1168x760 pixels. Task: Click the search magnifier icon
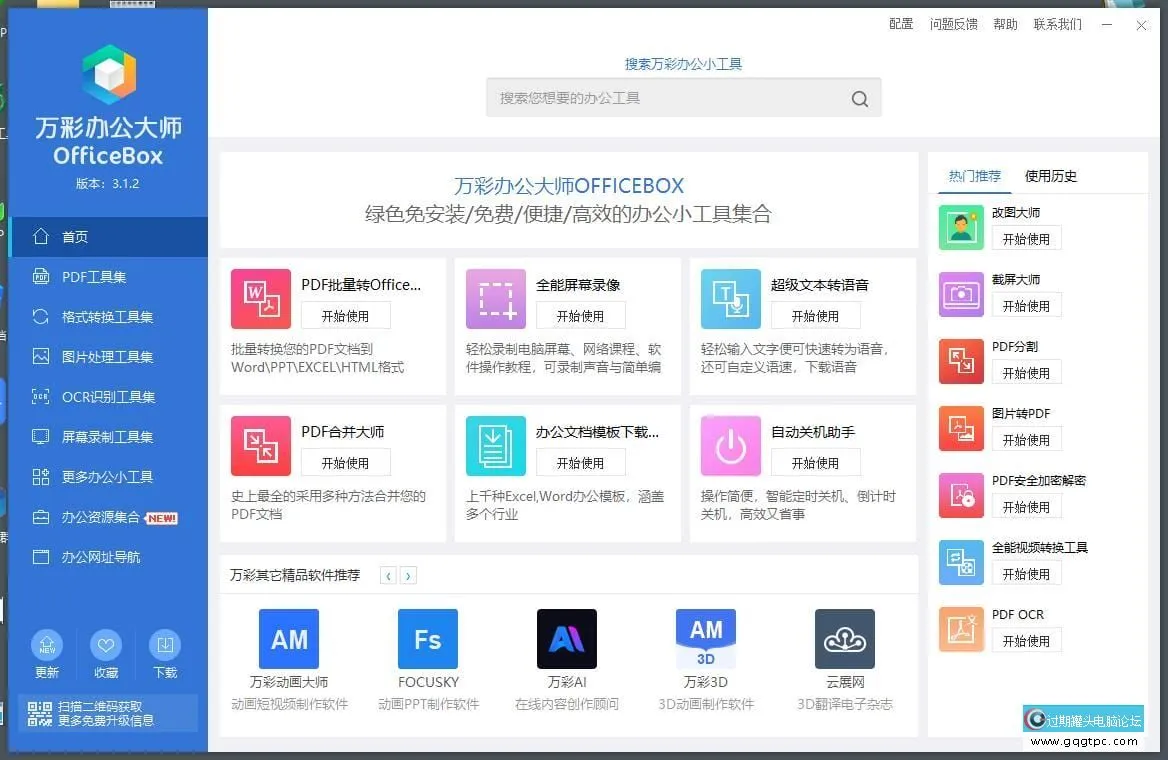coord(860,98)
